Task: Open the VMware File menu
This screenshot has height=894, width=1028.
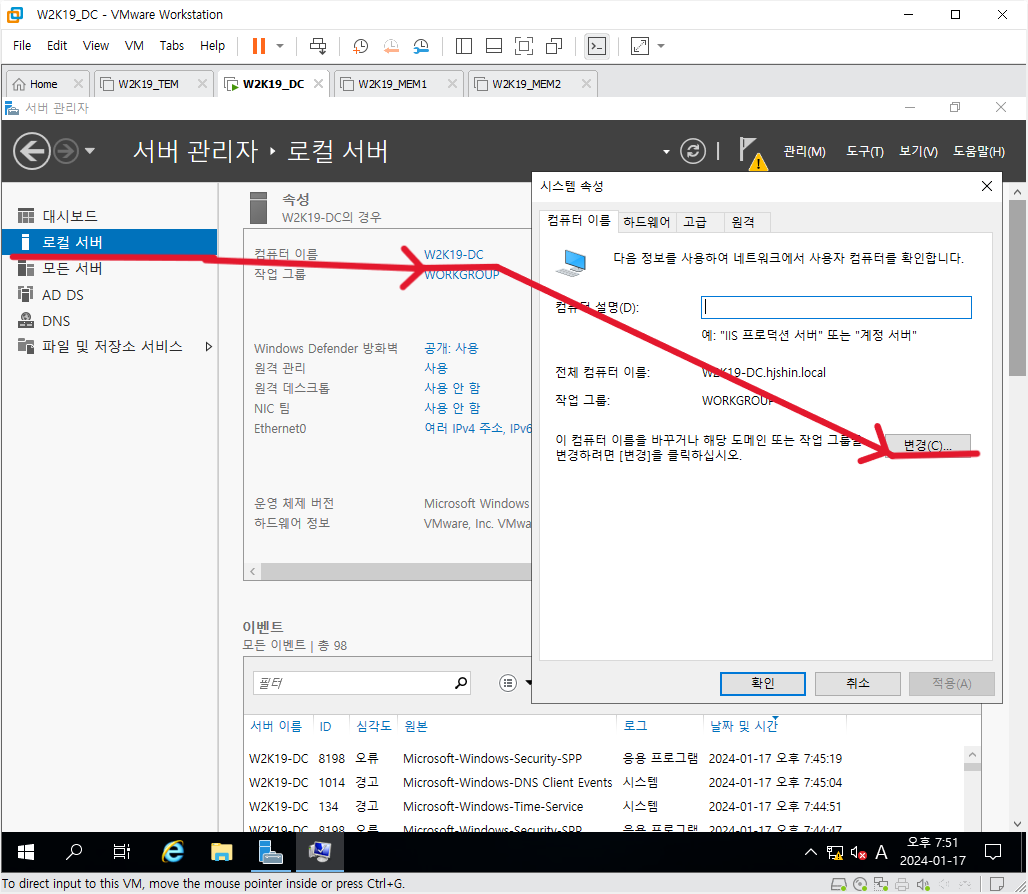Action: pos(22,46)
